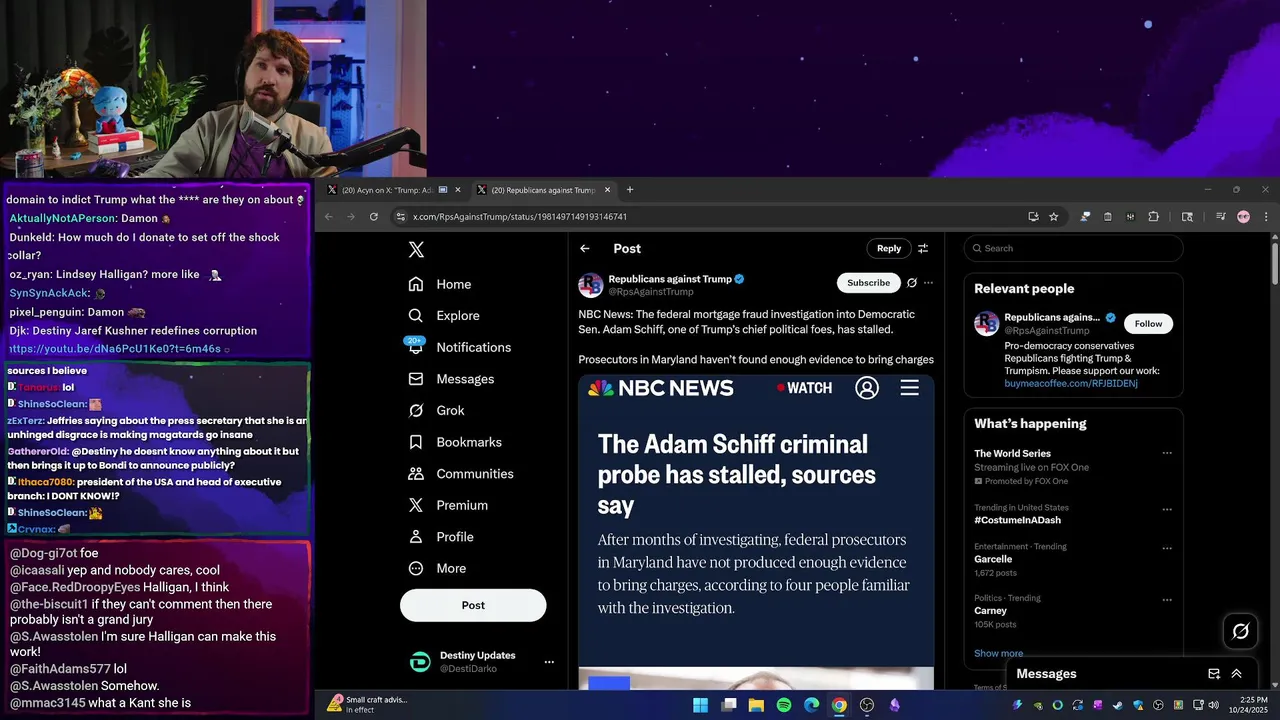Click the Grok explain icon on the post
This screenshot has height=720, width=1280.
point(911,283)
